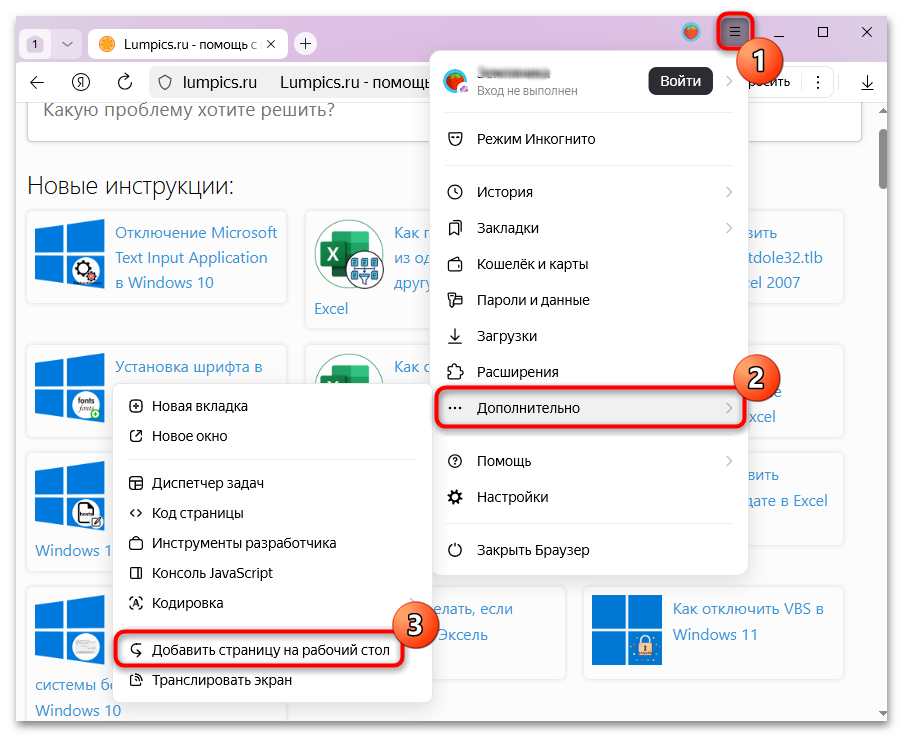The width and height of the screenshot is (903, 737).
Task: Expand the Закладки submenu arrow
Action: [731, 227]
